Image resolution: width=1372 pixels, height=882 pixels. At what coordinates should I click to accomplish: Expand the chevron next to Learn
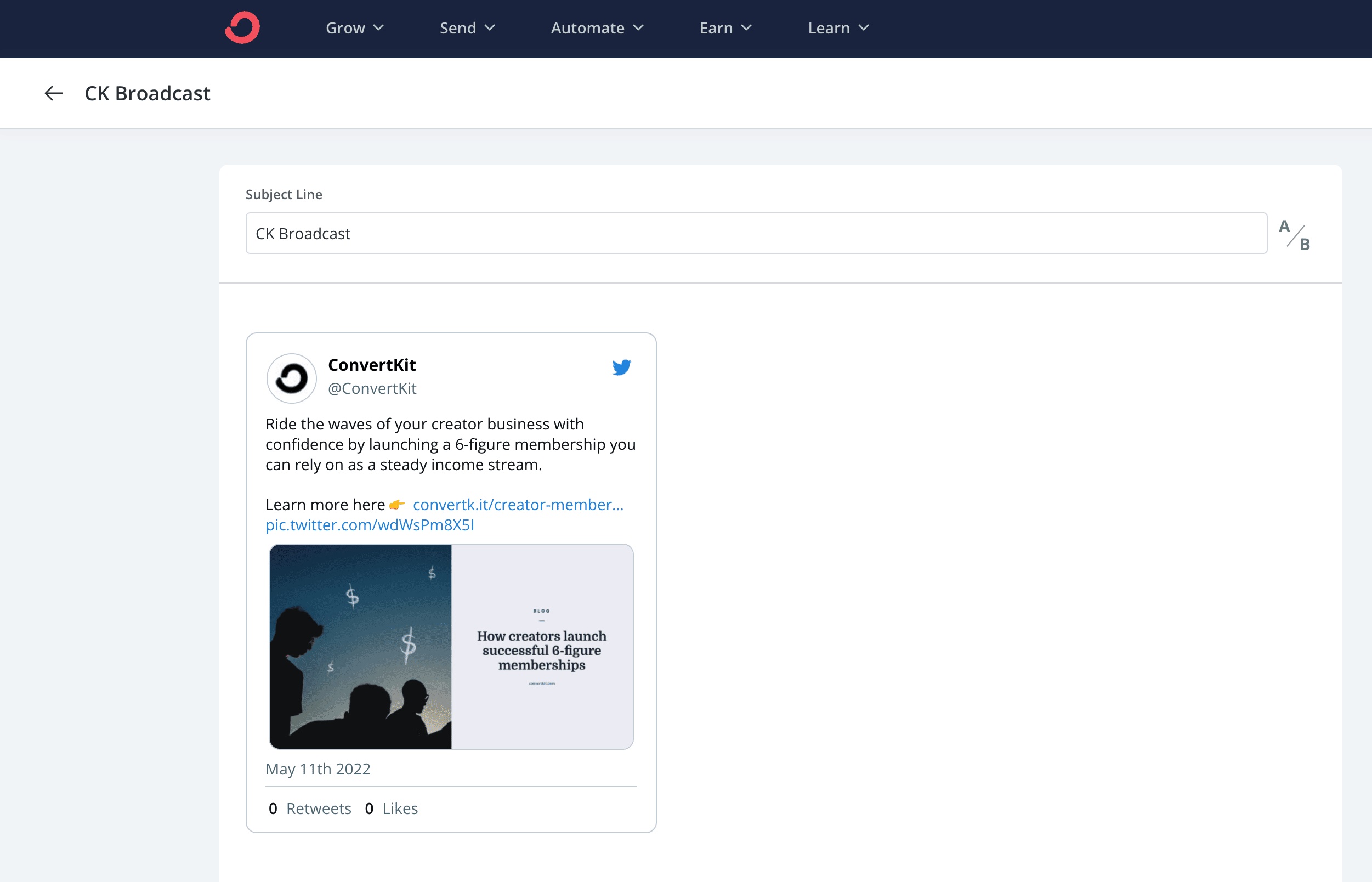point(864,27)
